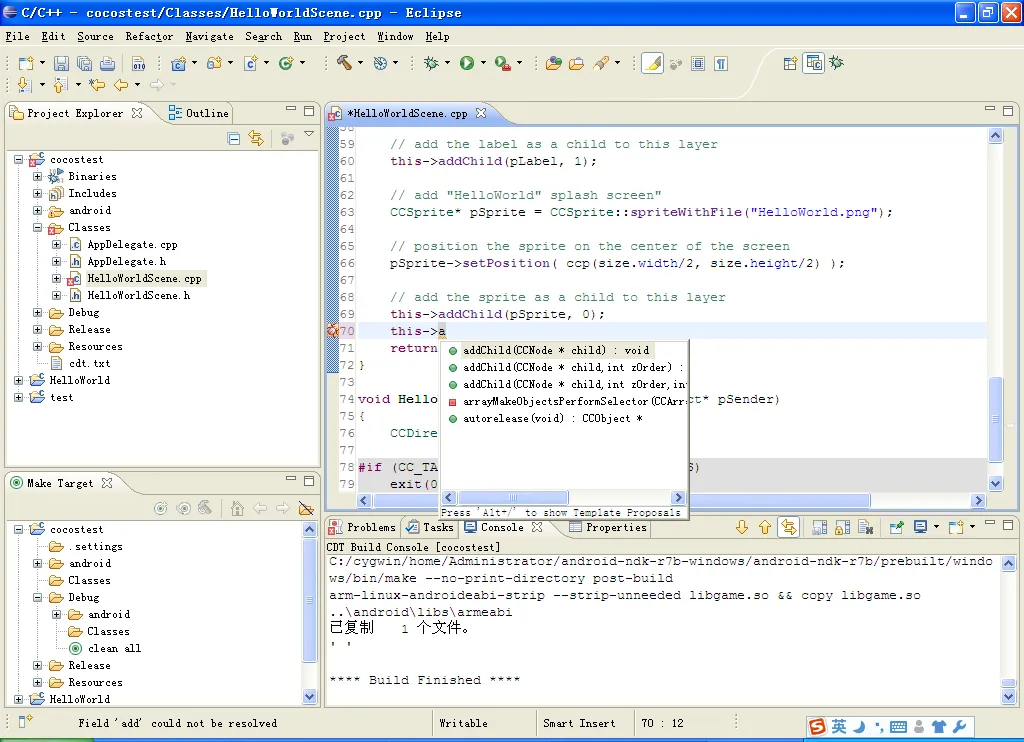Switch to the Problems tab
1024x742 pixels.
[x=363, y=527]
